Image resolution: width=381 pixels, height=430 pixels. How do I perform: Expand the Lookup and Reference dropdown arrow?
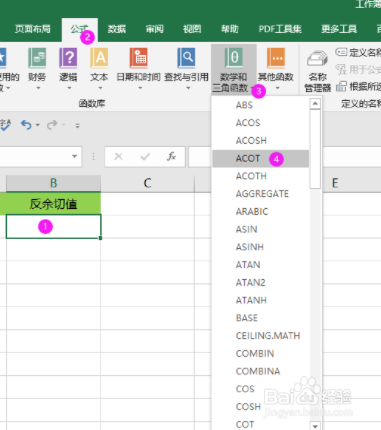point(188,88)
